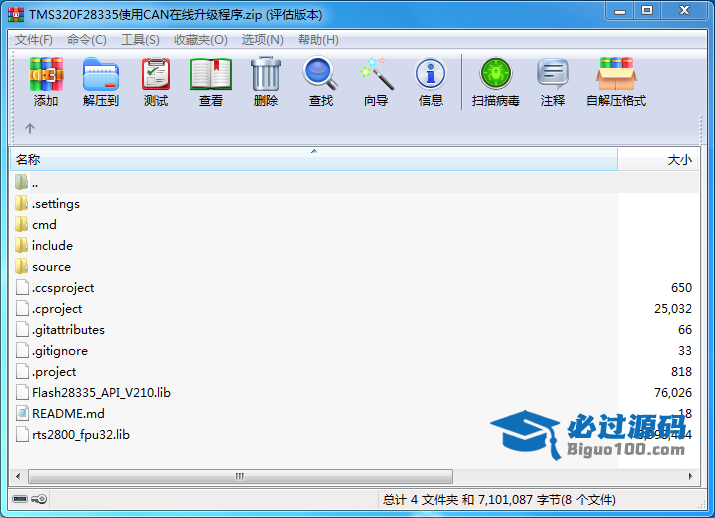The image size is (715, 518).
Task: Maximize the WinRAR window
Action: 647,11
